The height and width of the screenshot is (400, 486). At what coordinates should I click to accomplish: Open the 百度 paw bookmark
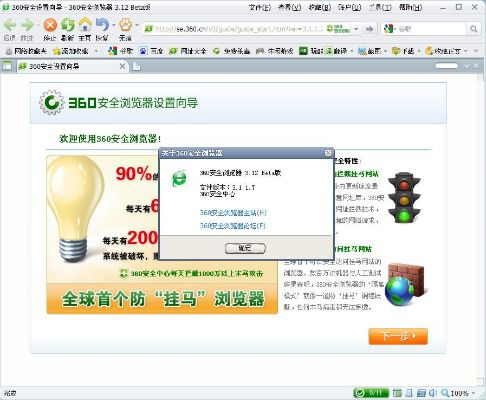coord(151,51)
